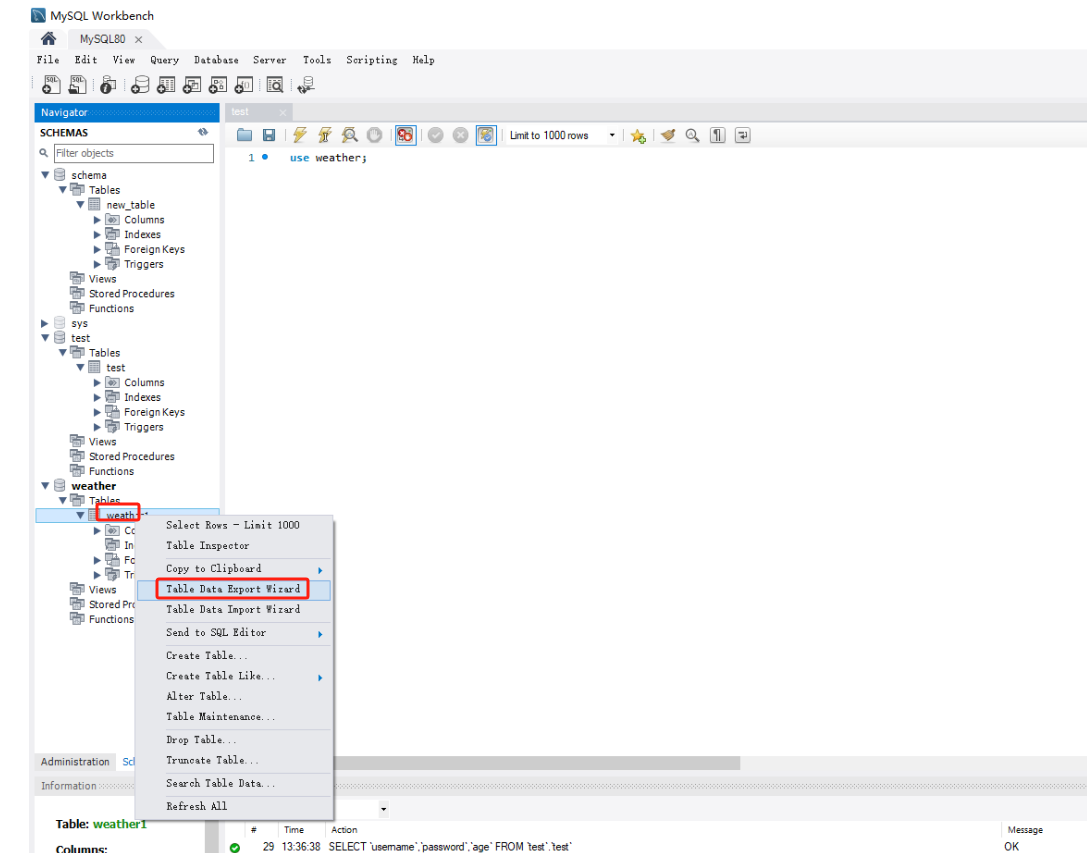Open the Query menu
This screenshot has height=853, width=1087.
[164, 60]
